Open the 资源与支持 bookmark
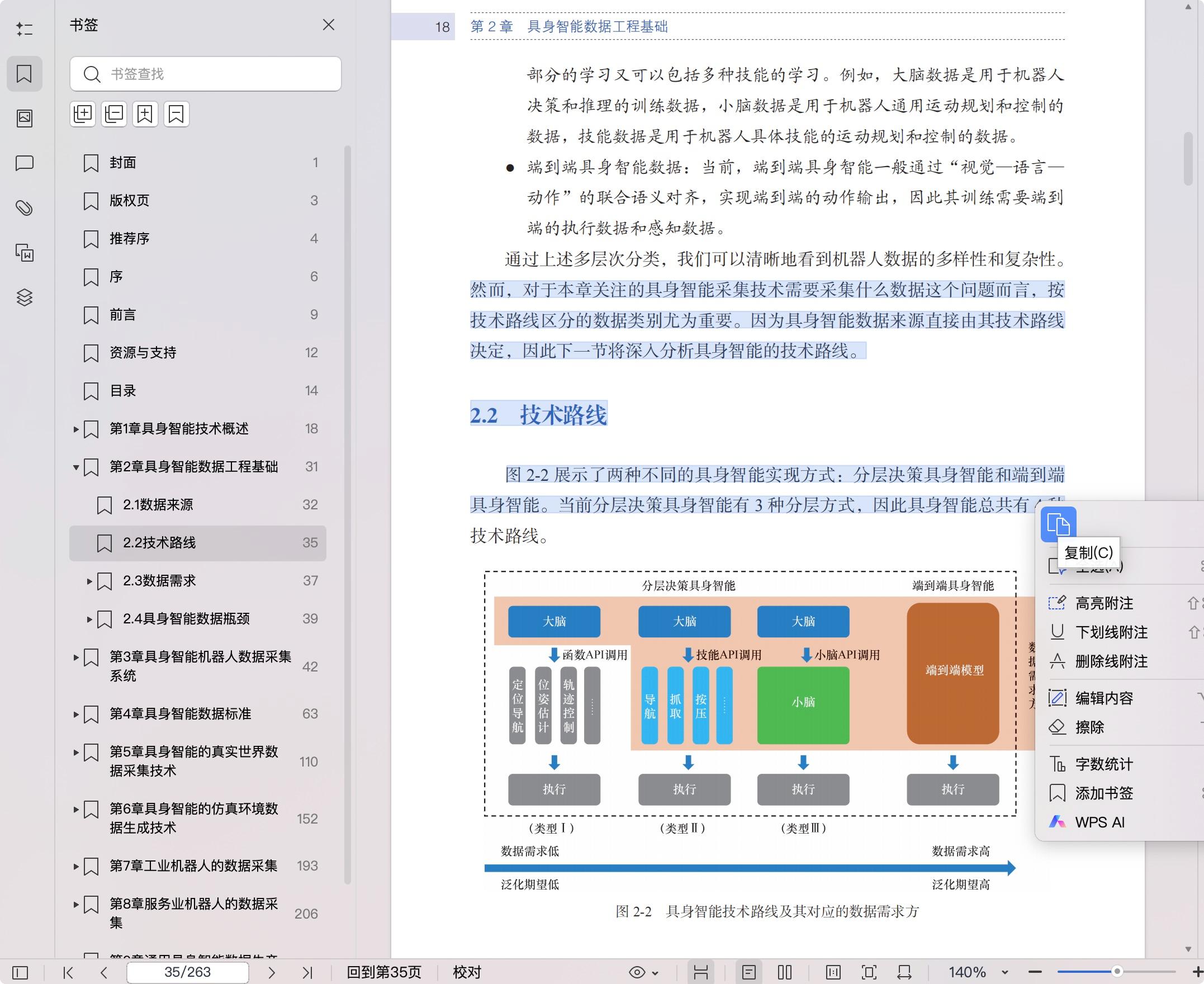The width and height of the screenshot is (1204, 984). [198, 353]
